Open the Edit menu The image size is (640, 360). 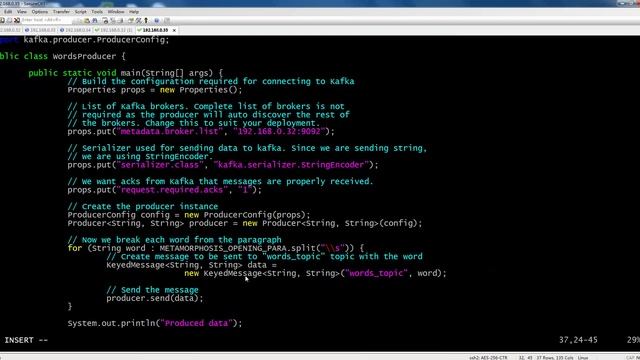(8, 12)
